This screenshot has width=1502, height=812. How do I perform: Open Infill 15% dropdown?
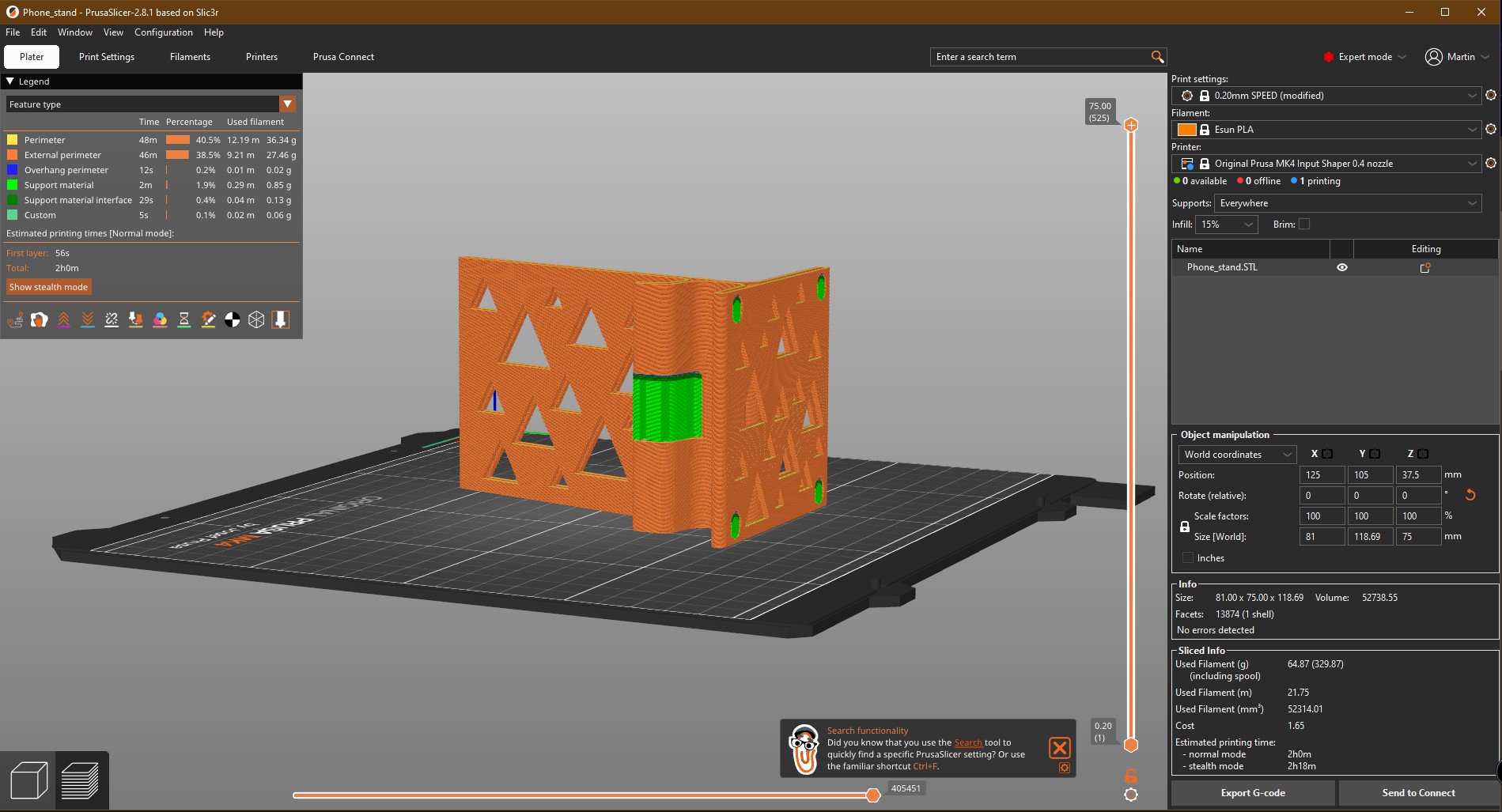coord(1226,225)
